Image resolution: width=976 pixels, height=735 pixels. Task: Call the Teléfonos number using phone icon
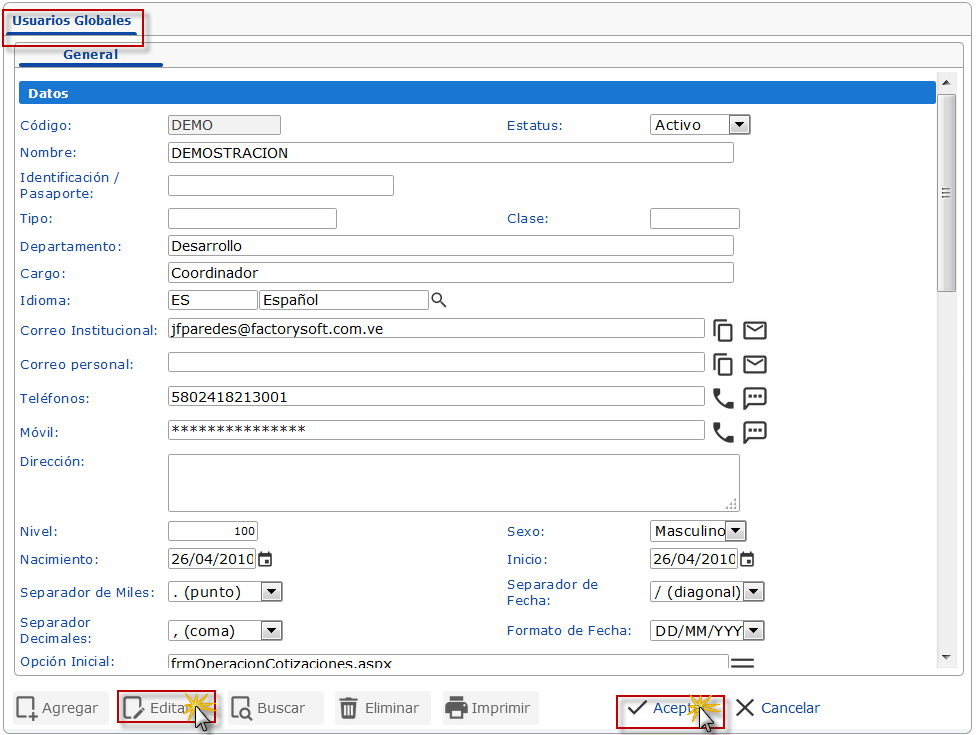(722, 398)
